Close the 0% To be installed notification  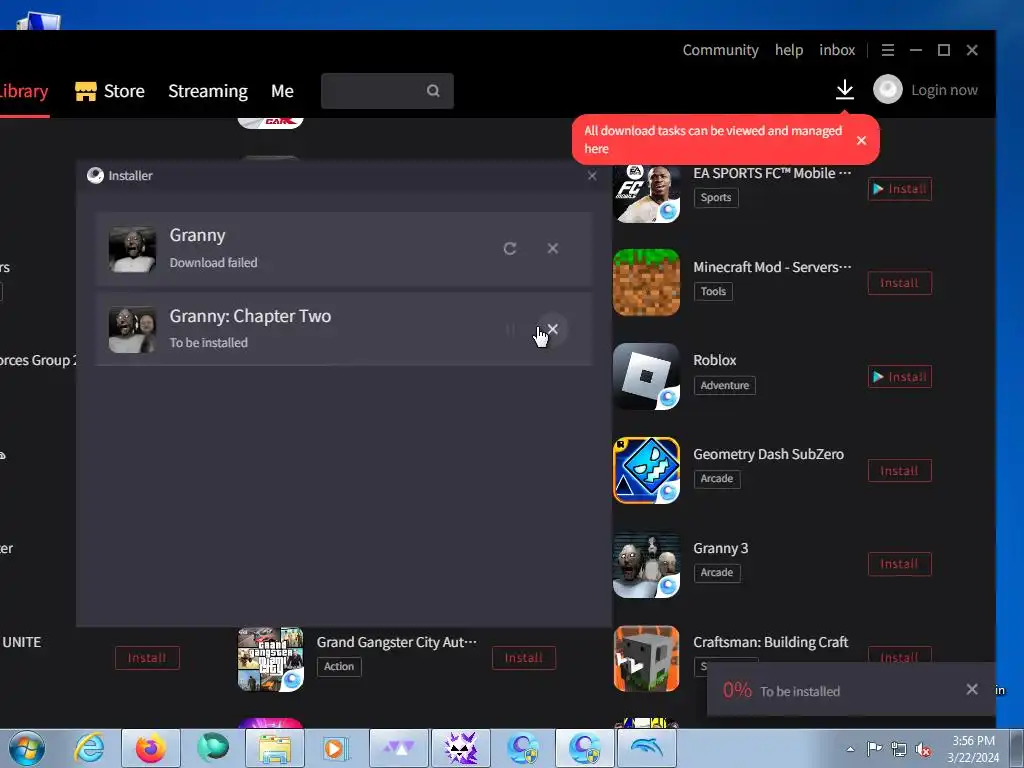coord(972,689)
